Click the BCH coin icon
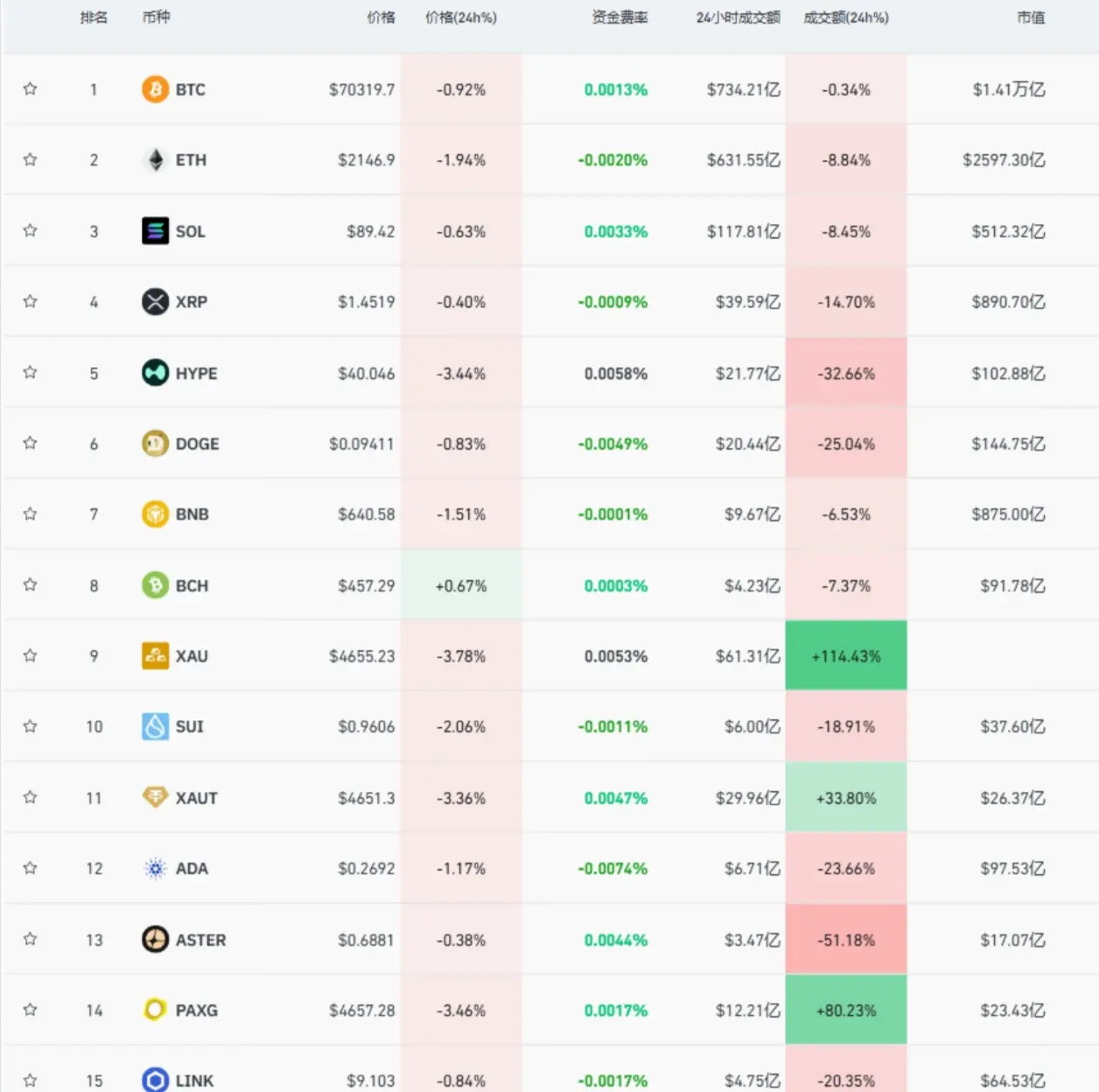1099x1092 pixels. pos(155,584)
